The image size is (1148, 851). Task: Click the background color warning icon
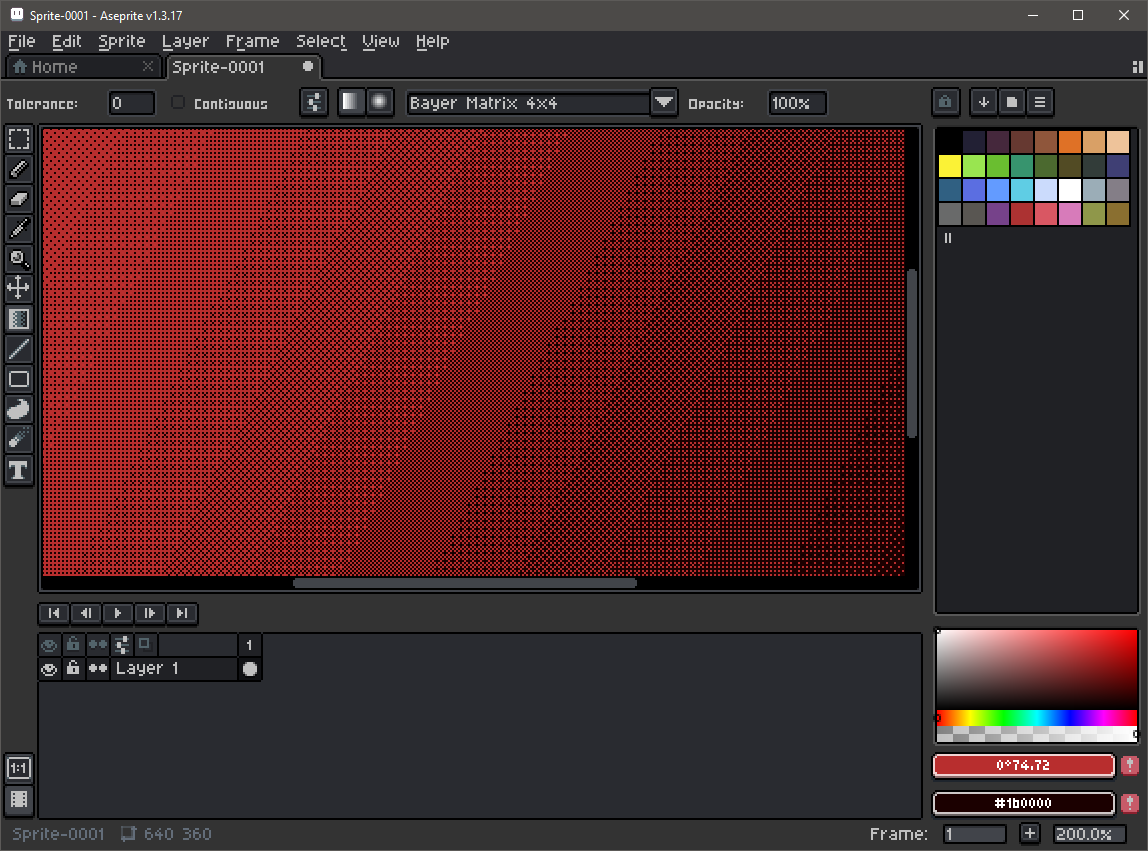1130,803
